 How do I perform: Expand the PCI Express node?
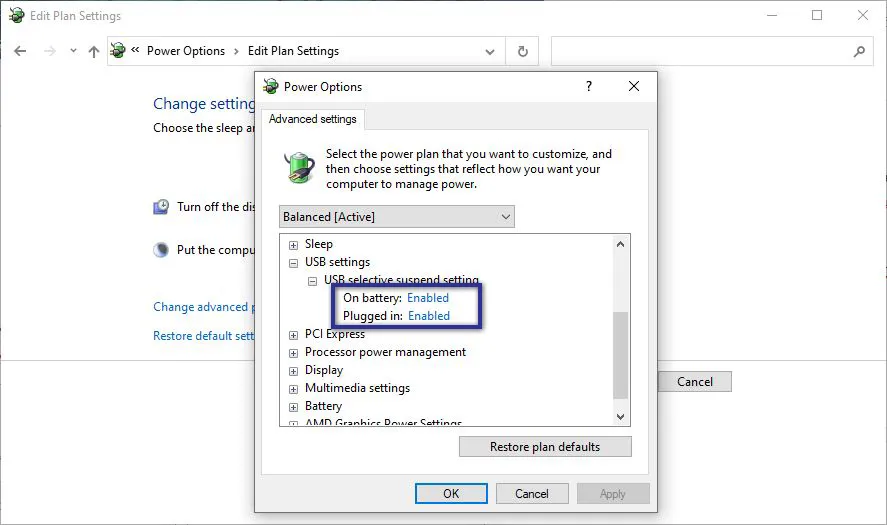[293, 335]
